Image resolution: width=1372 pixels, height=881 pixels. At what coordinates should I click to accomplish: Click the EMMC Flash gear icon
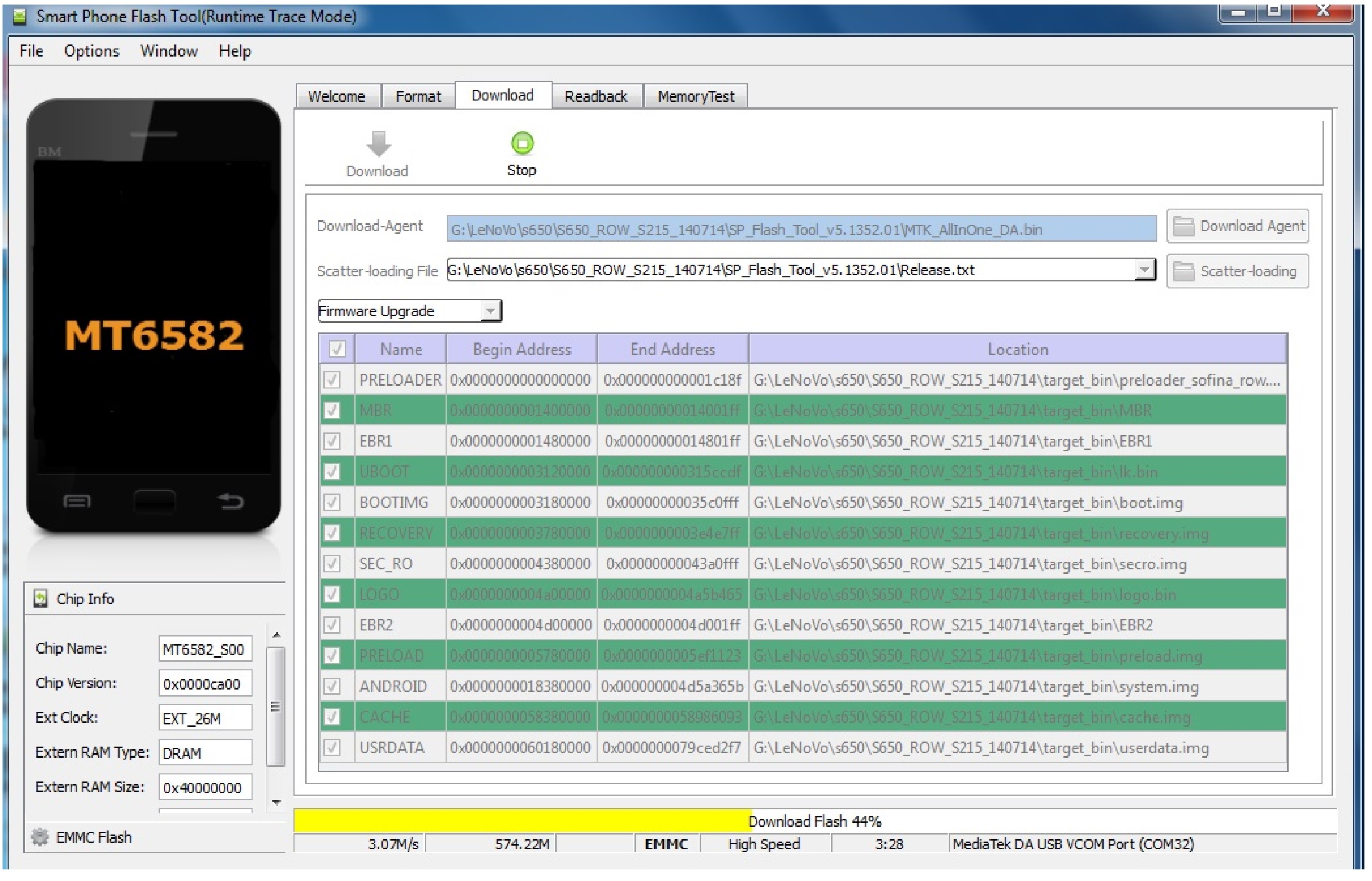39,838
